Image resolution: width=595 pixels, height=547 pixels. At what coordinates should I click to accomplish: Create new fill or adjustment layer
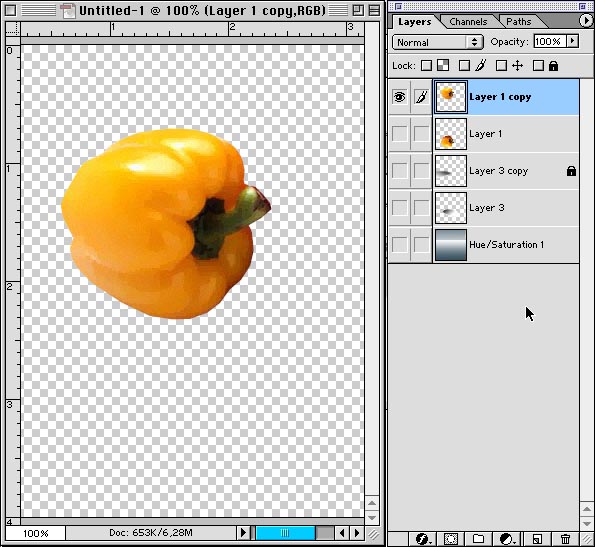(x=507, y=539)
